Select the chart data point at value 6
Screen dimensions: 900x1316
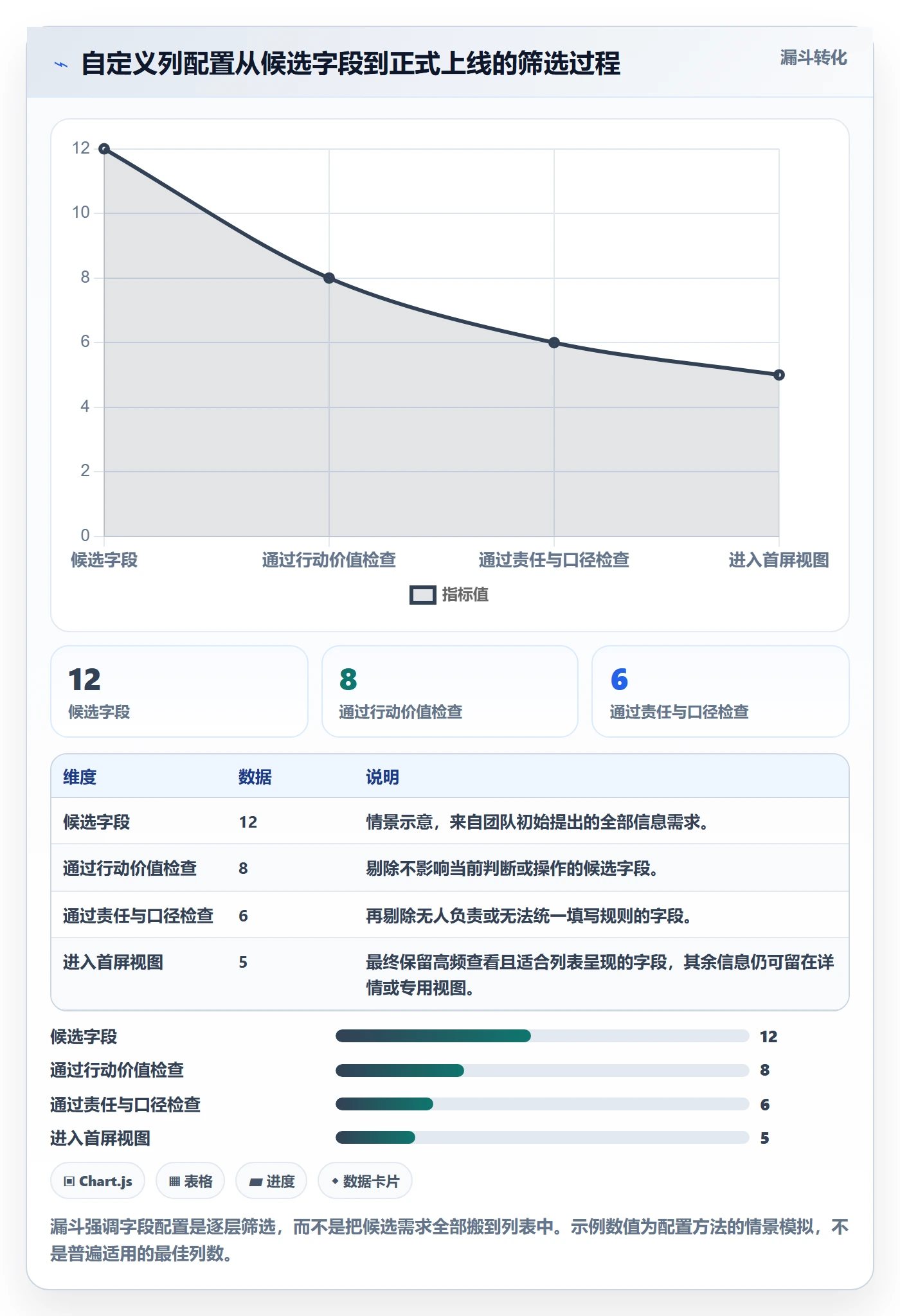tap(554, 342)
